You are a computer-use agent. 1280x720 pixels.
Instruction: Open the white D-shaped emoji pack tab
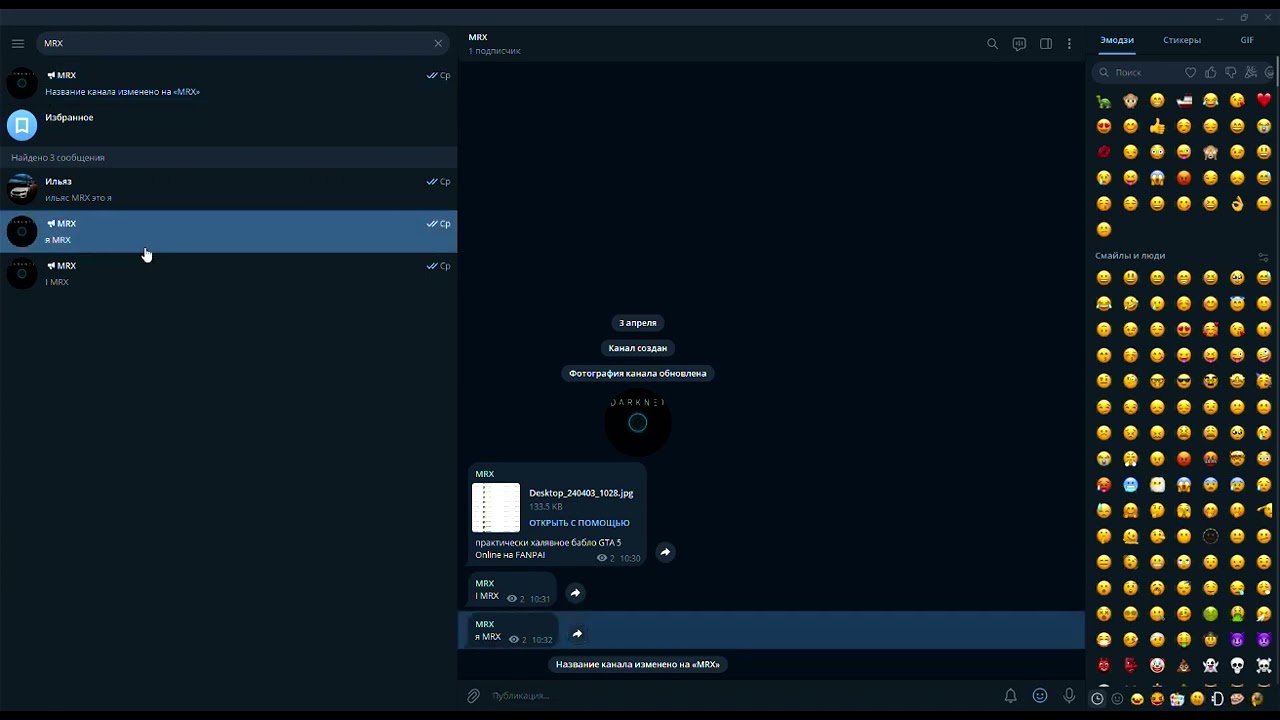[x=1217, y=699]
